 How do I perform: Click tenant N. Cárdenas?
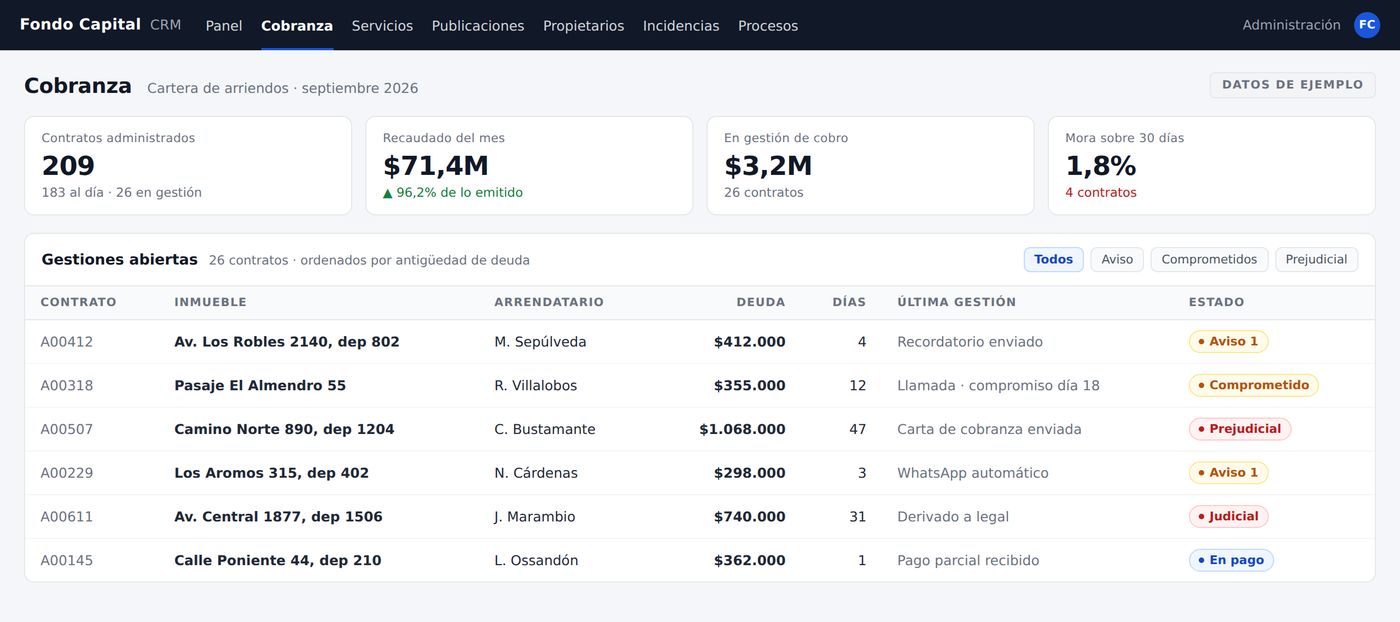point(536,473)
